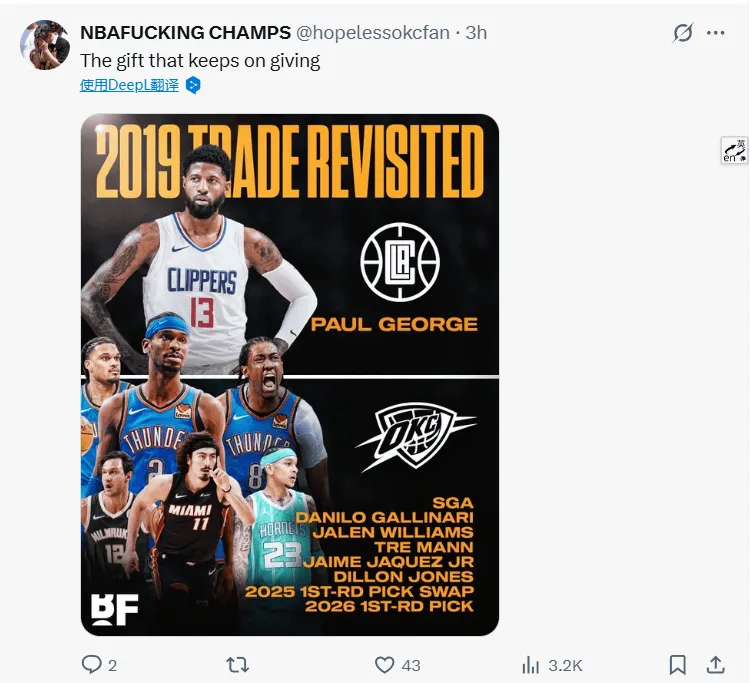750x683 pixels.
Task: Open the post via the 3h timestamp
Action: [x=476, y=33]
